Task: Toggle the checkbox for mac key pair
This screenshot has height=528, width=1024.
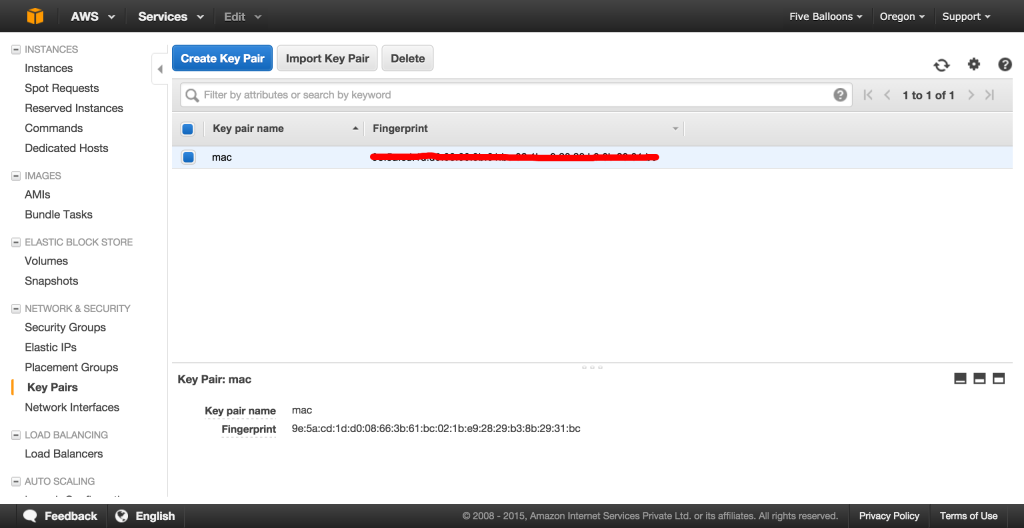Action: [188, 157]
